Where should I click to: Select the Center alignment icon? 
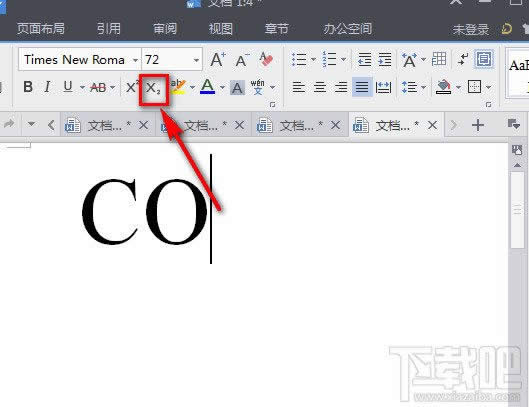[320, 87]
